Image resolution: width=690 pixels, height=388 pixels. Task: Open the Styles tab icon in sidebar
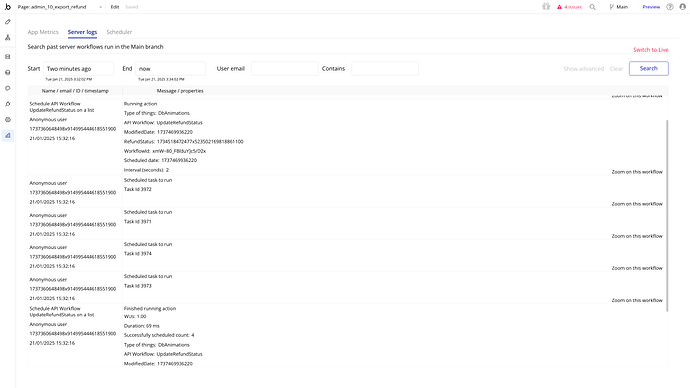7,88
